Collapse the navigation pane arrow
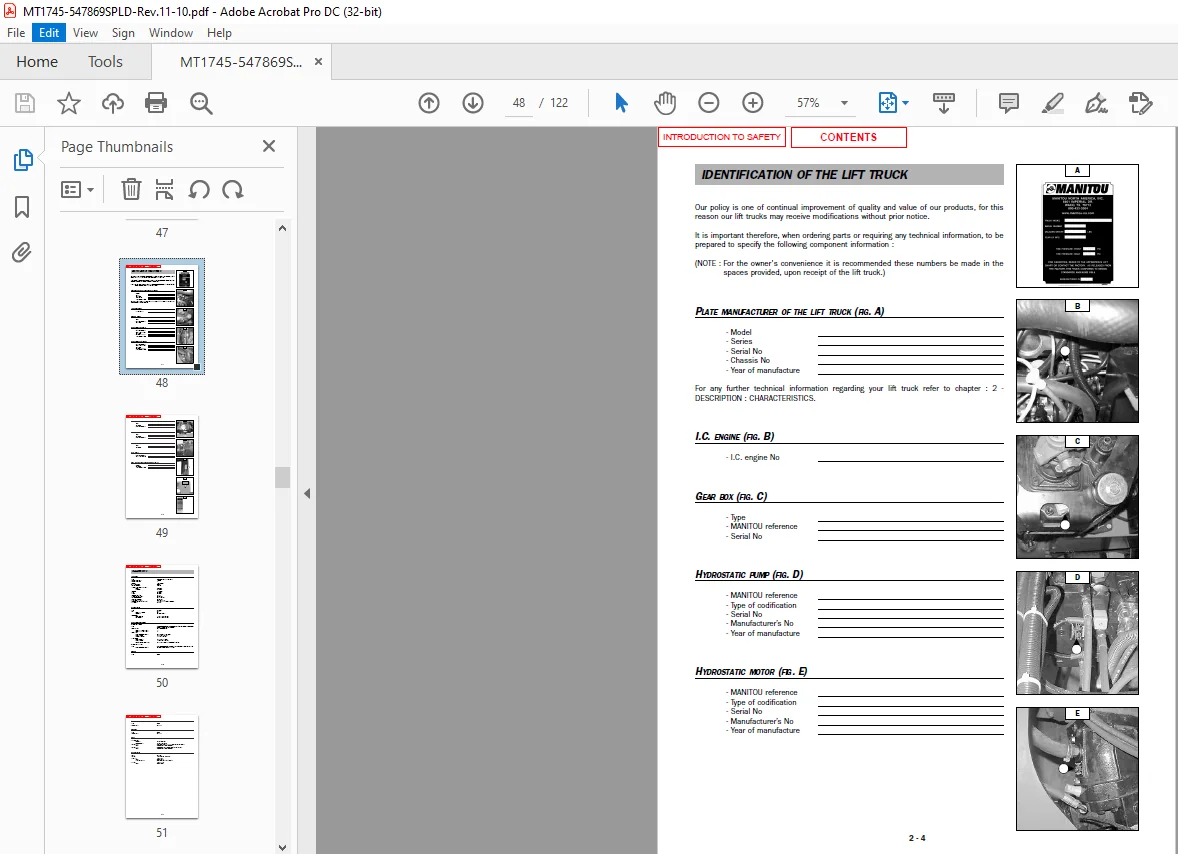This screenshot has height=854, width=1178. tap(307, 493)
